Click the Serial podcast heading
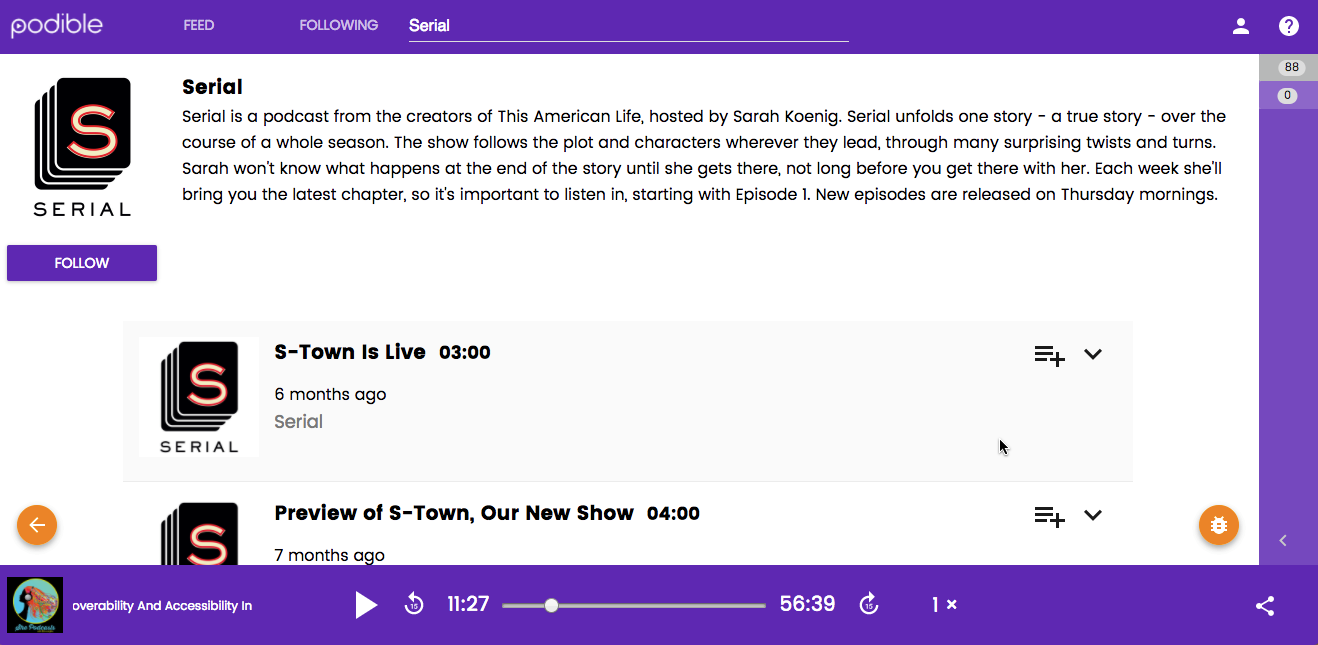Image resolution: width=1318 pixels, height=645 pixels. (212, 87)
